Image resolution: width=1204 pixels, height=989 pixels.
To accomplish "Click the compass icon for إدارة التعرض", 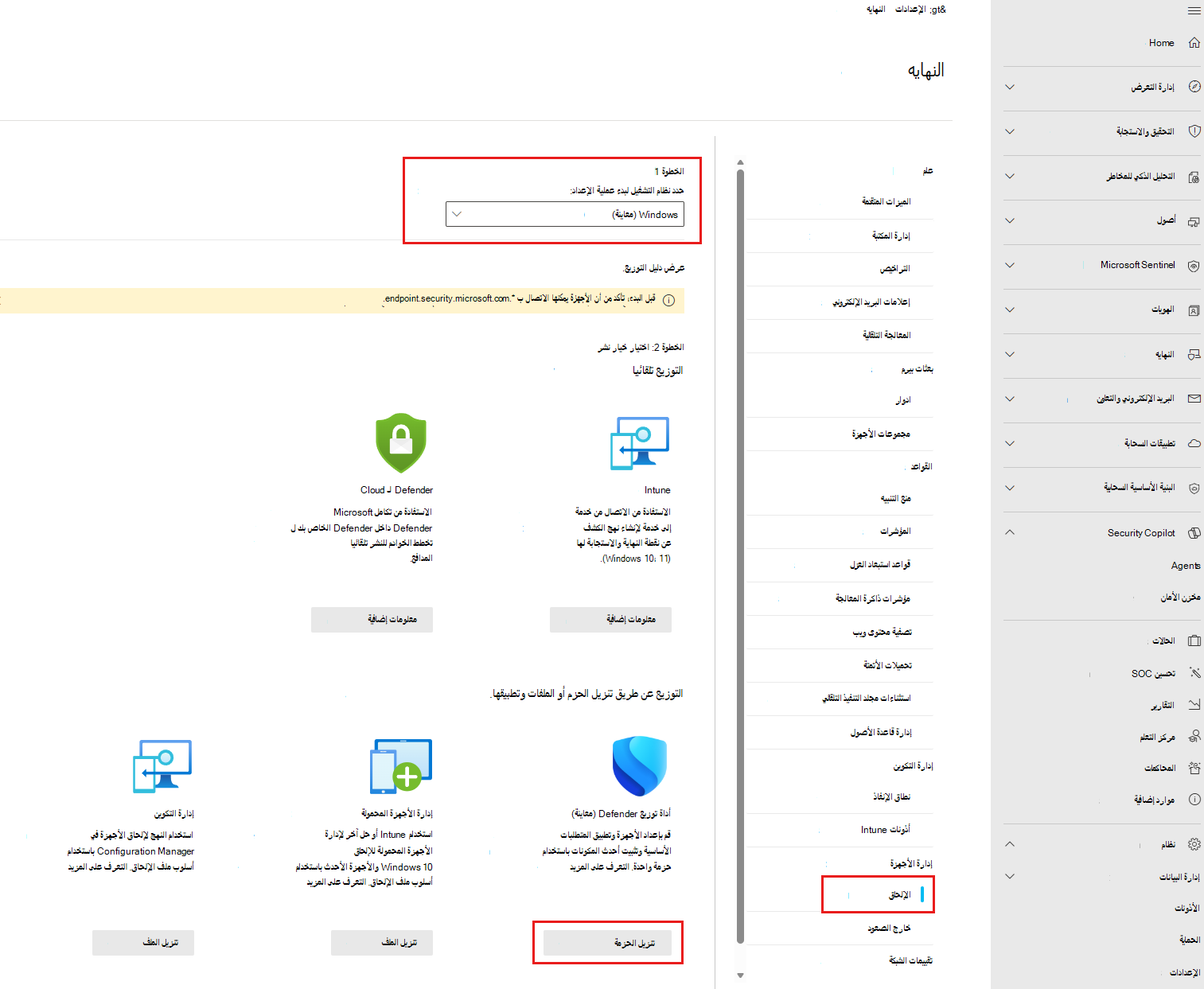I will click(1194, 87).
